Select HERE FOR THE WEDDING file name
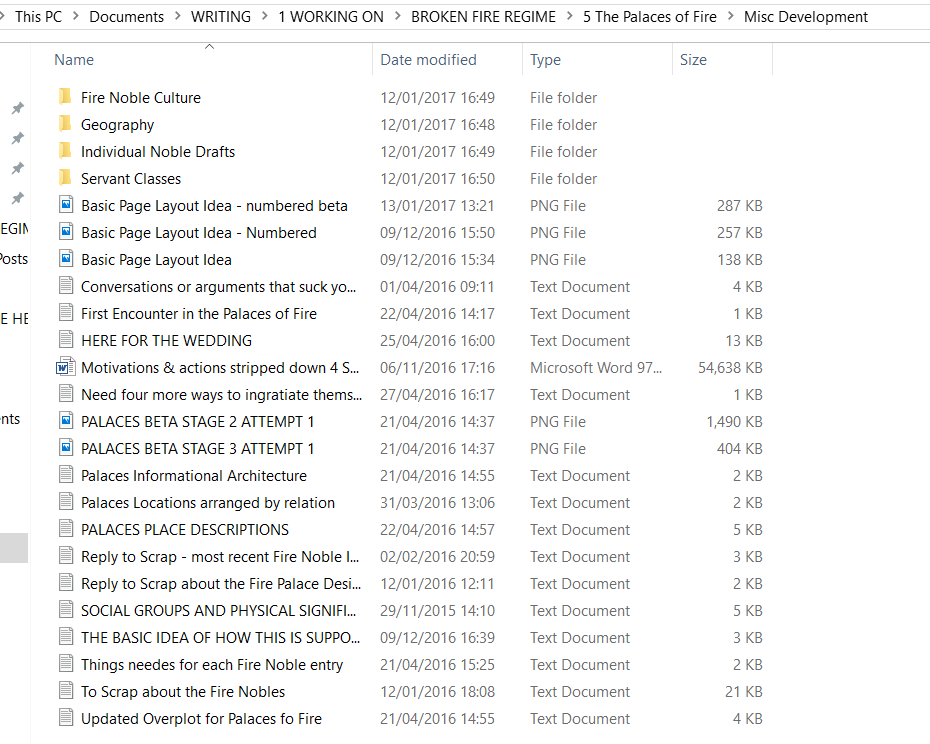 click(166, 341)
